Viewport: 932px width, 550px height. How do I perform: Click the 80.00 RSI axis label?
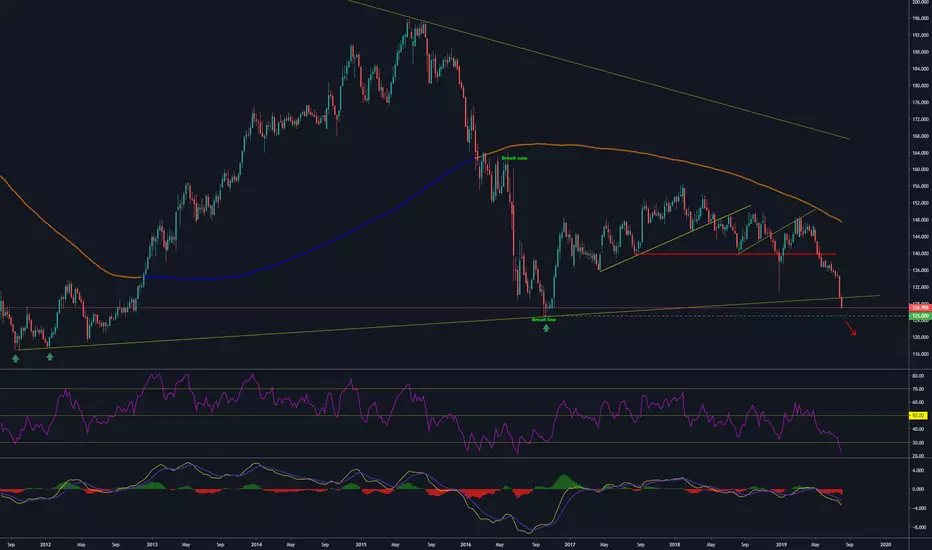pyautogui.click(x=918, y=376)
